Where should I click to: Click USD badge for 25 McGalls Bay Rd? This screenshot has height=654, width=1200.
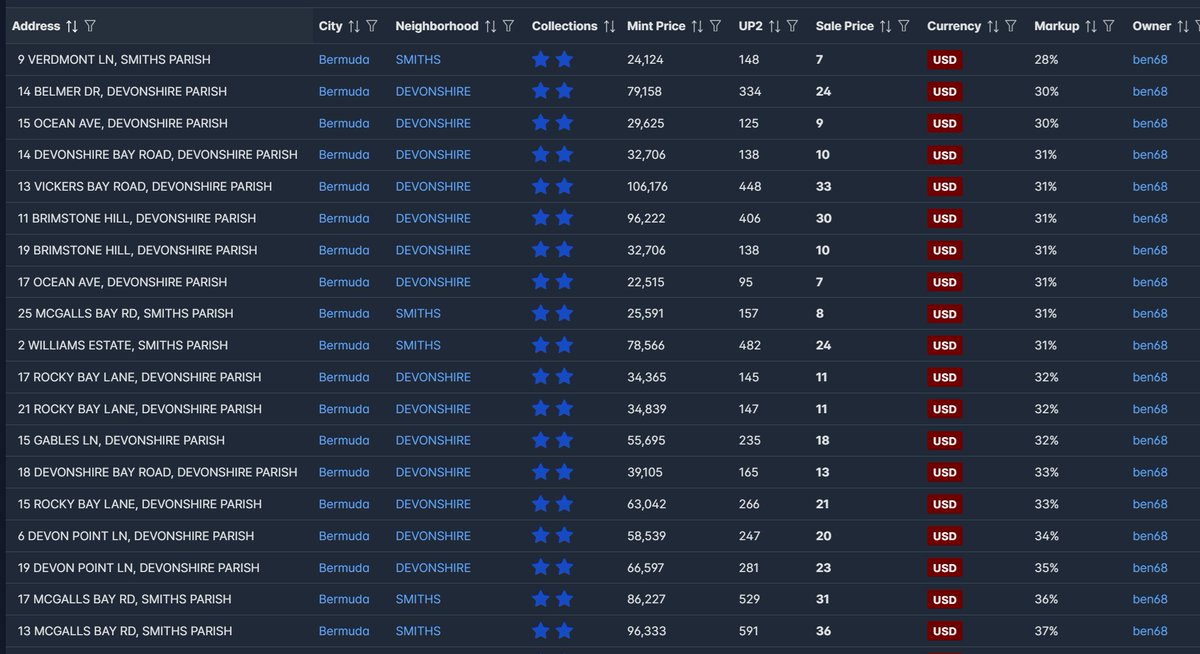pos(944,314)
